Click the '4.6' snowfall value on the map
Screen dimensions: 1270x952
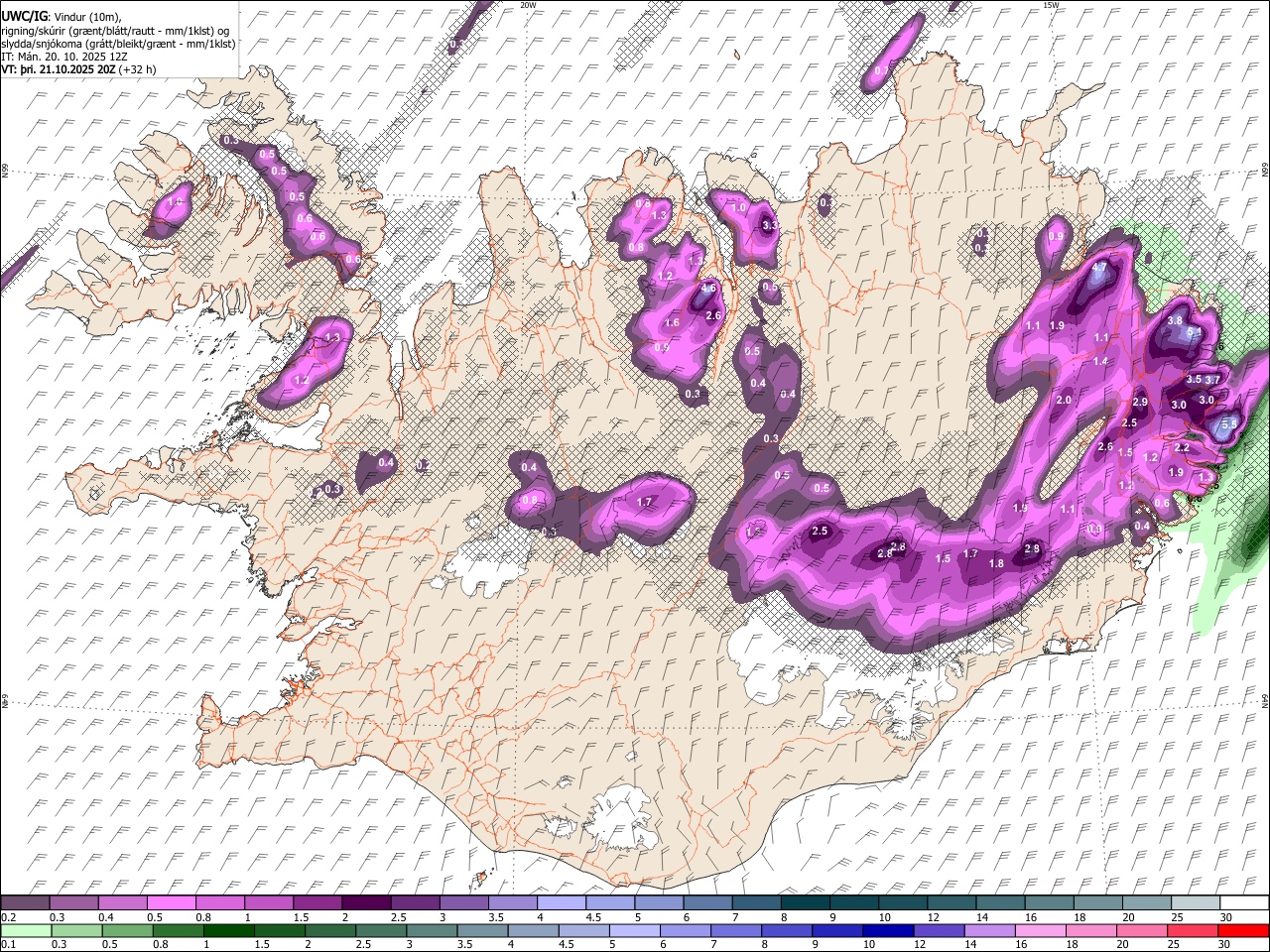click(708, 288)
